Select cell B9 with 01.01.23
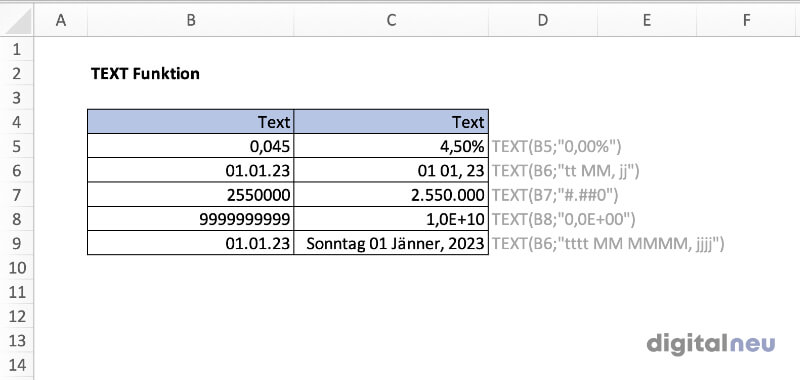 191,243
